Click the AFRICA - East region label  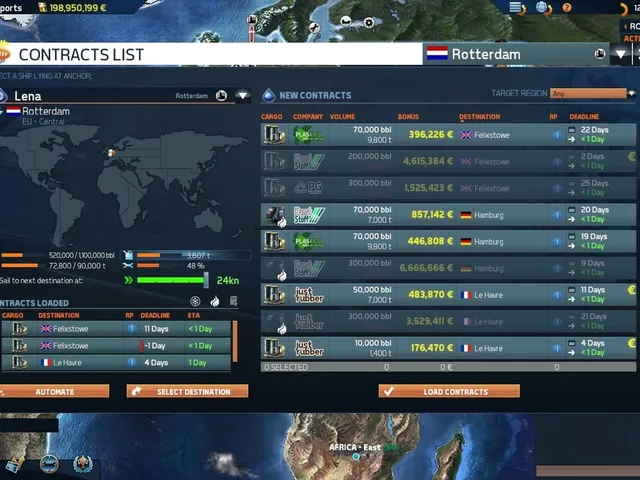(355, 447)
